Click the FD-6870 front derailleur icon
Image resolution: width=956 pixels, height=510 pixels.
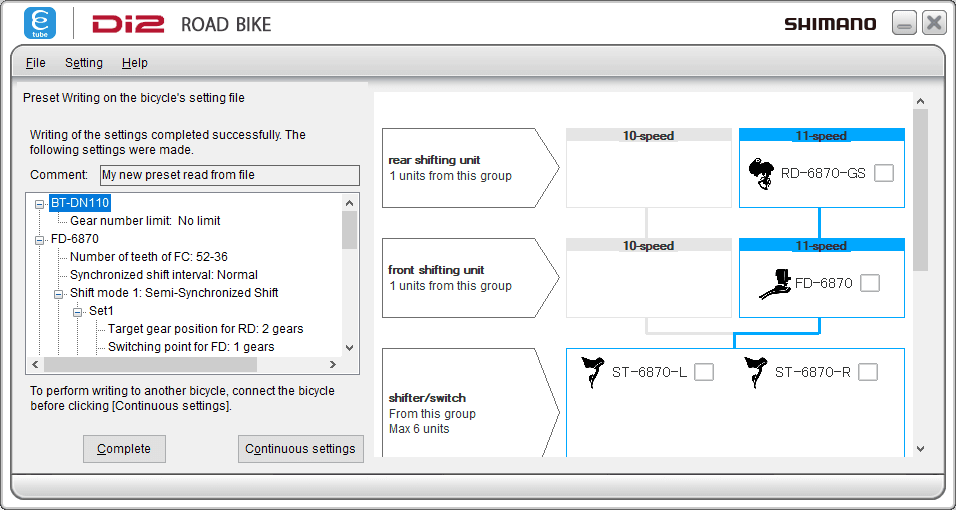(775, 284)
